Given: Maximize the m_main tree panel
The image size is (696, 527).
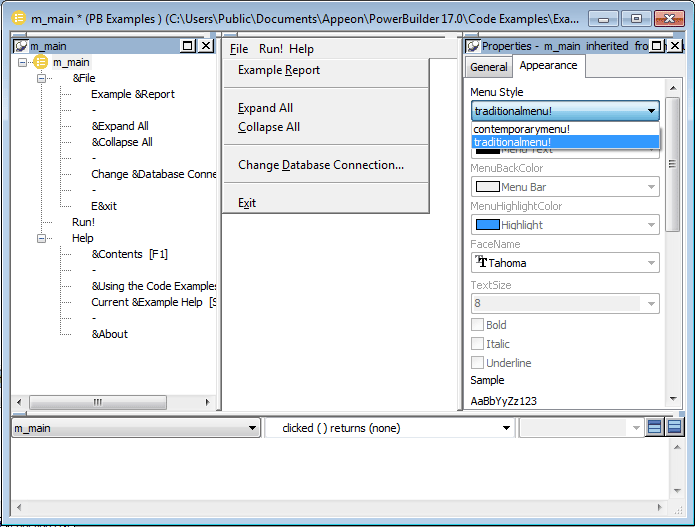Looking at the screenshot, I should pyautogui.click(x=188, y=46).
